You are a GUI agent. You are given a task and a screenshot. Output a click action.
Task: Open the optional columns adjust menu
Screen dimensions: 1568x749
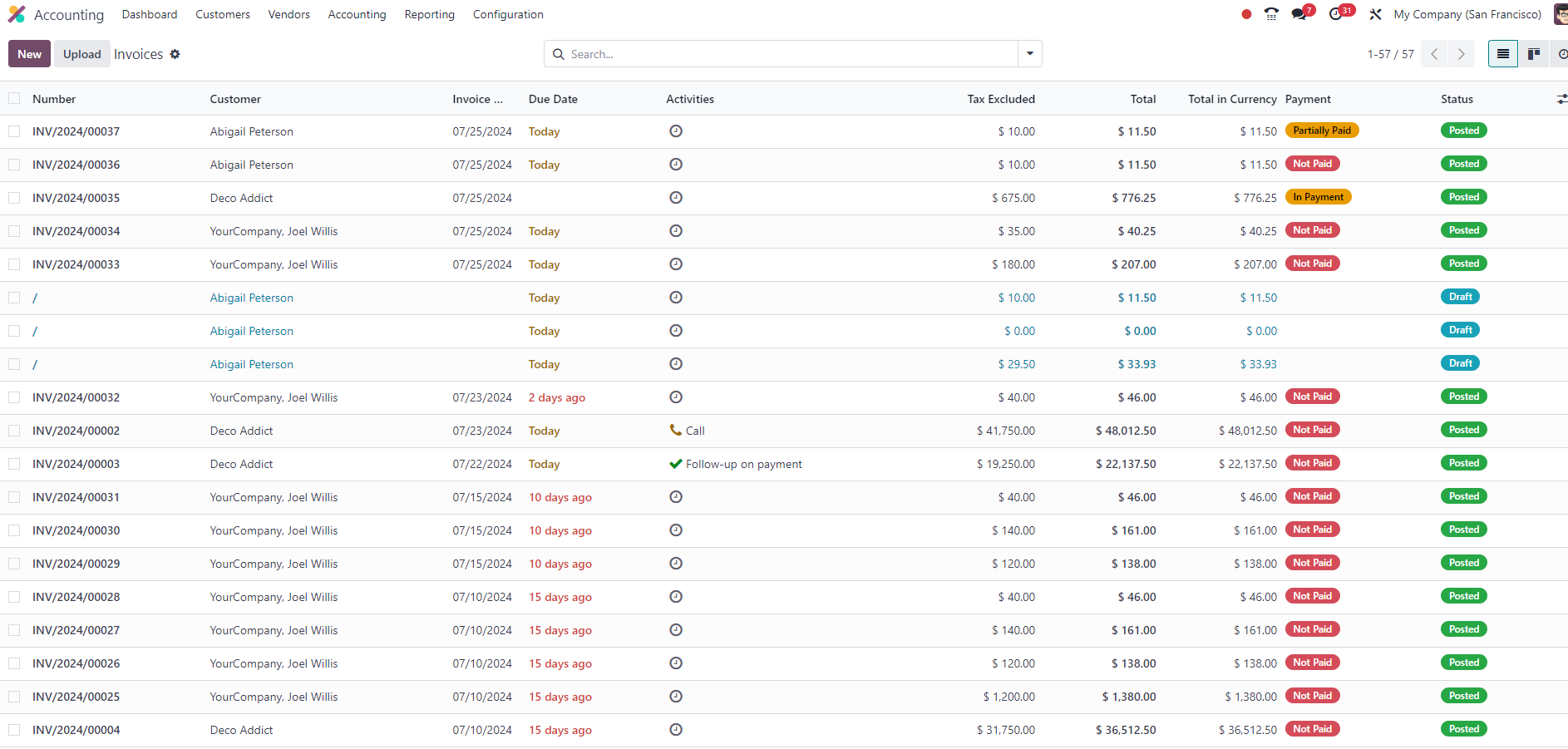tap(1561, 99)
